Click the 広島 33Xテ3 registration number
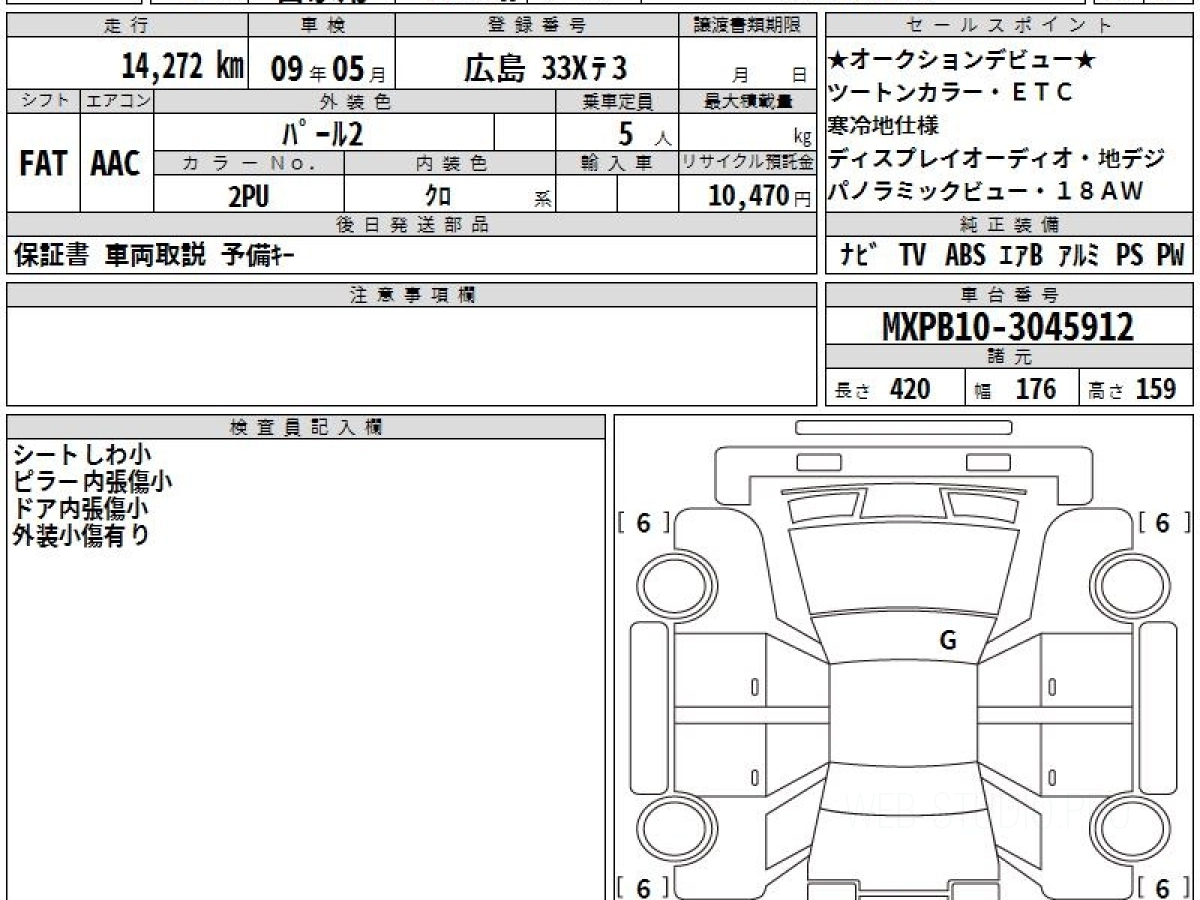This screenshot has width=1200, height=900. coord(545,68)
